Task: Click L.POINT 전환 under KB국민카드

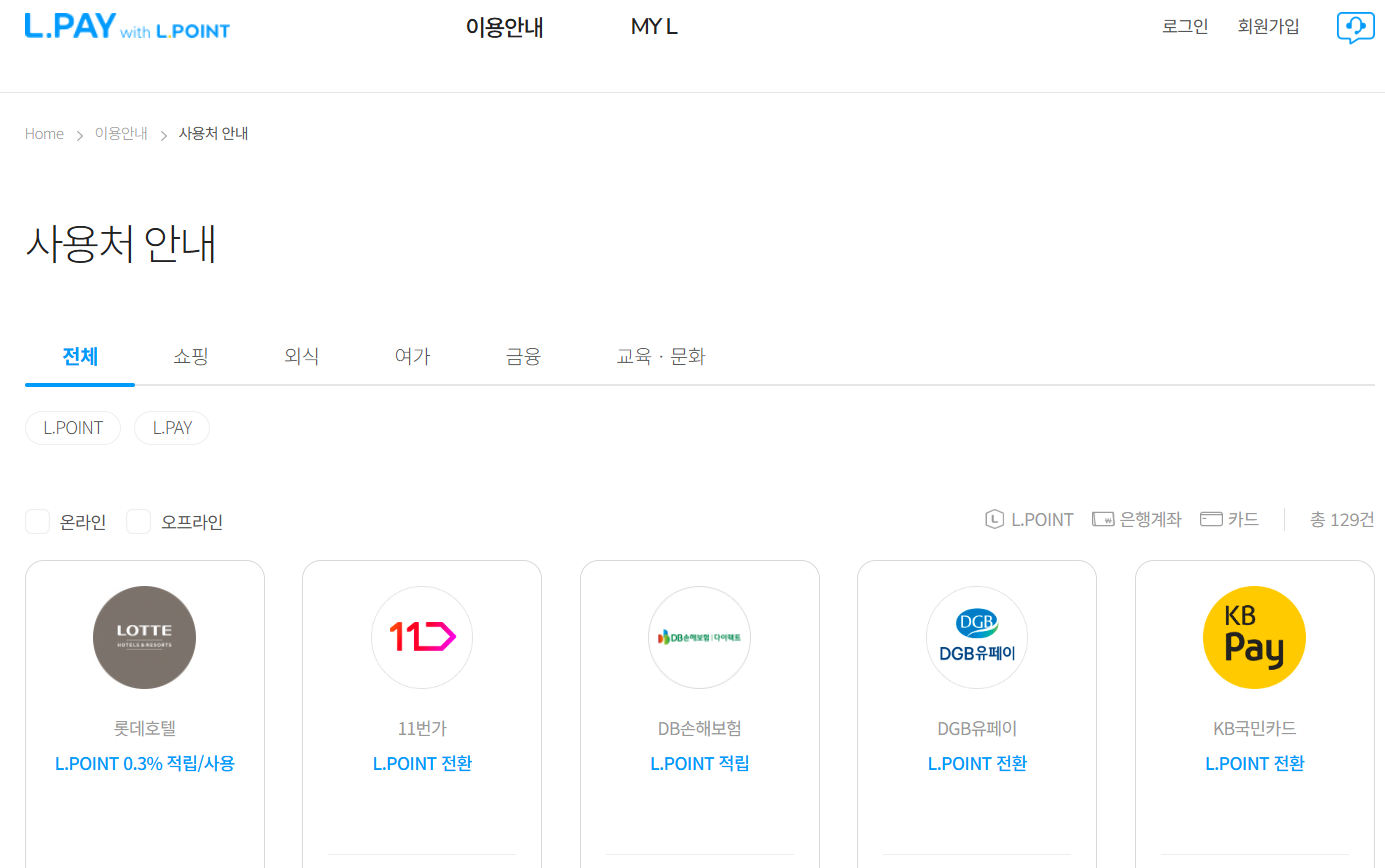Action: pos(1255,764)
